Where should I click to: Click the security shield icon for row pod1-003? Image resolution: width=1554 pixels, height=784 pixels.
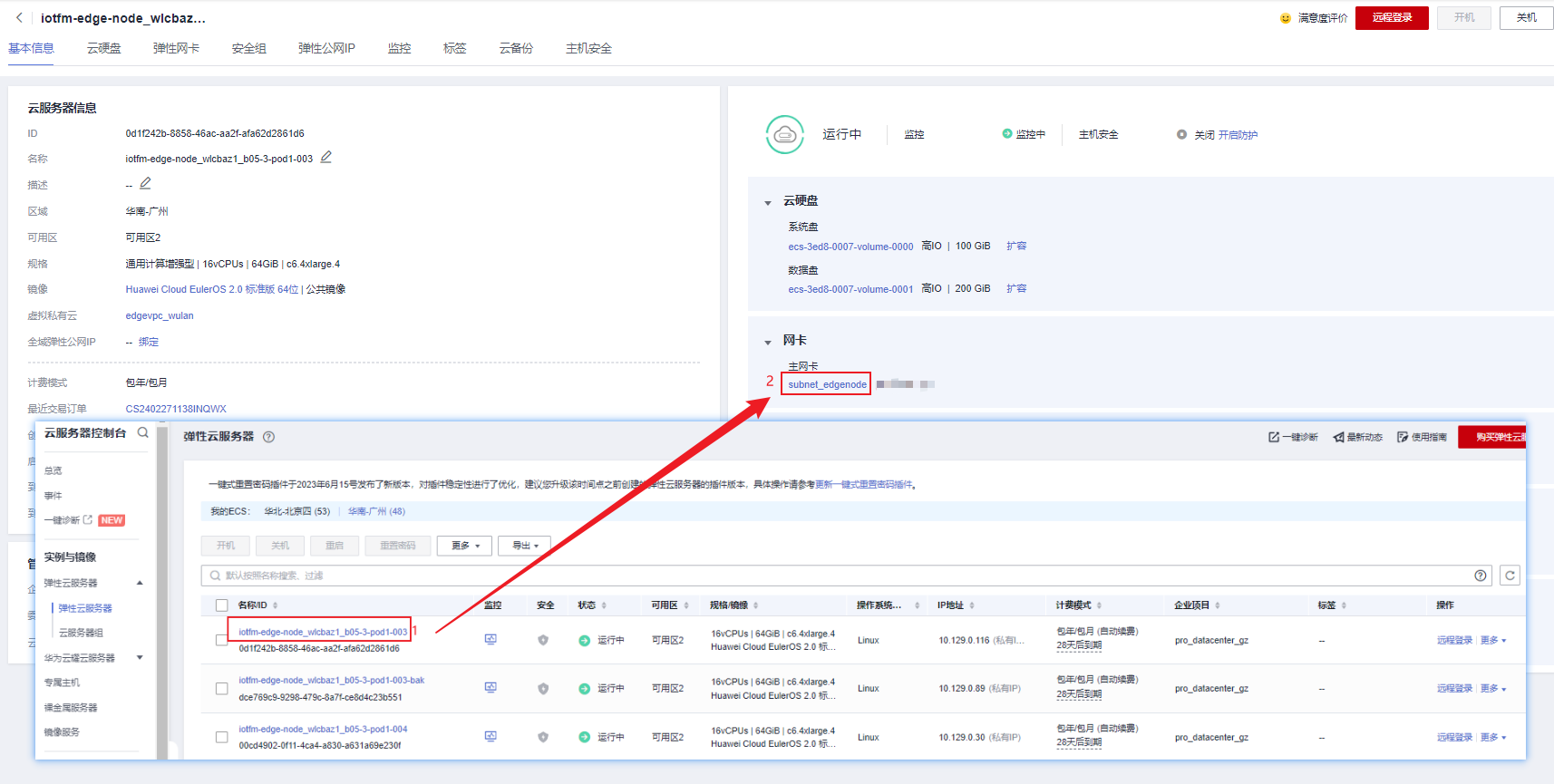(x=543, y=640)
